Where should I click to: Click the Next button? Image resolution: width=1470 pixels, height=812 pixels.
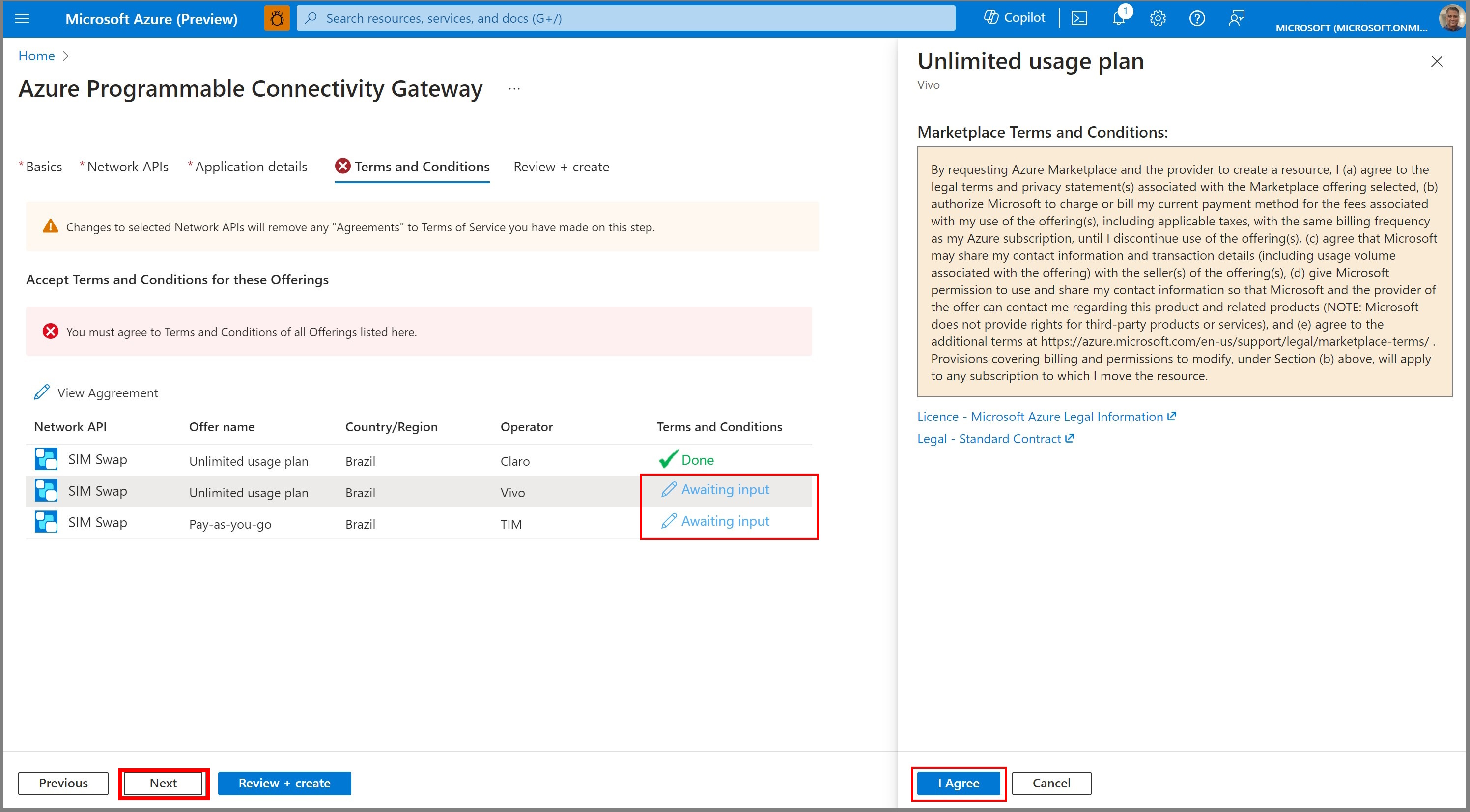pos(163,784)
